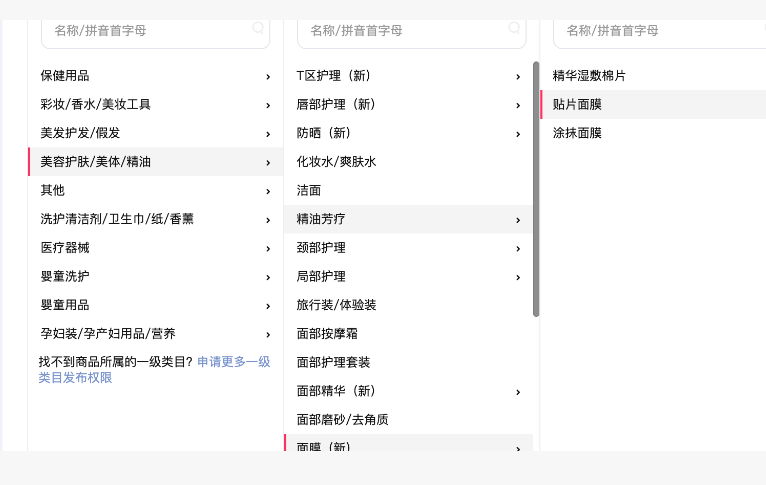Expand the T区护理（新） subcategory arrow
The image size is (766, 485).
(518, 76)
